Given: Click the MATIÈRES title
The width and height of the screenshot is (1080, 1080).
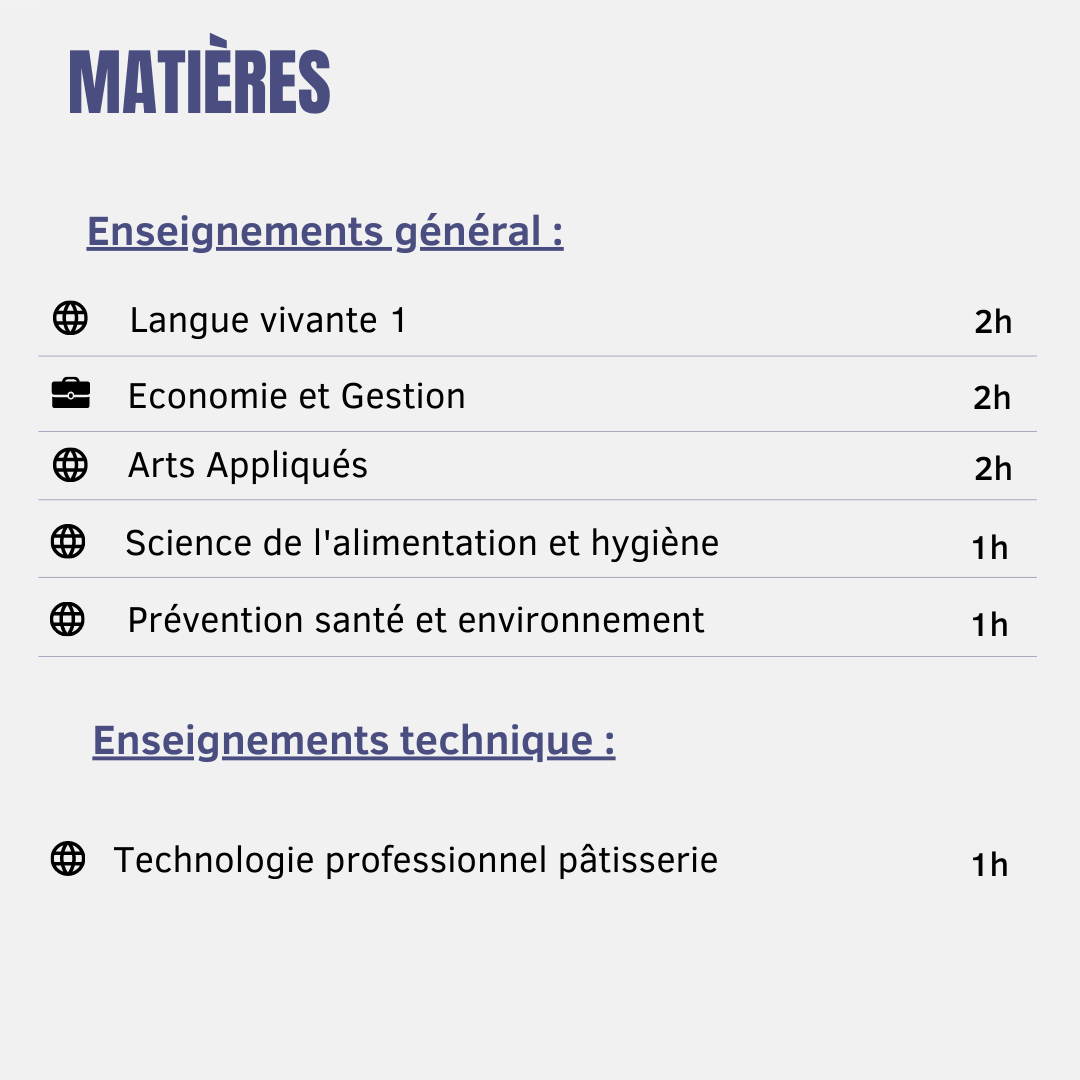Looking at the screenshot, I should coord(200,82).
